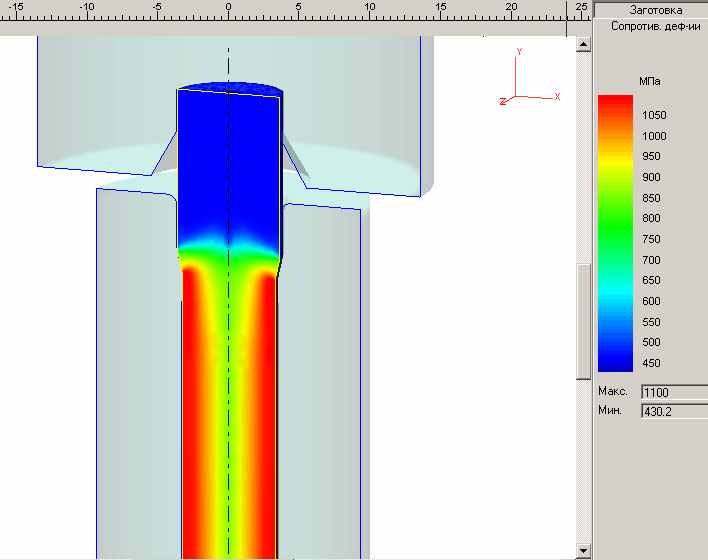The image size is (708, 560).
Task: Click the XYZ coordinate axes indicator
Action: click(x=529, y=77)
